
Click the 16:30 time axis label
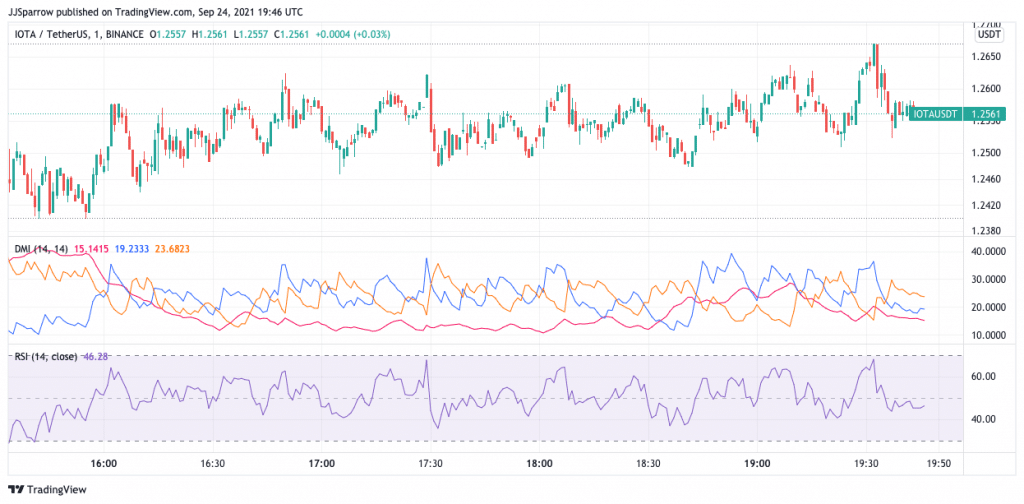(x=213, y=464)
